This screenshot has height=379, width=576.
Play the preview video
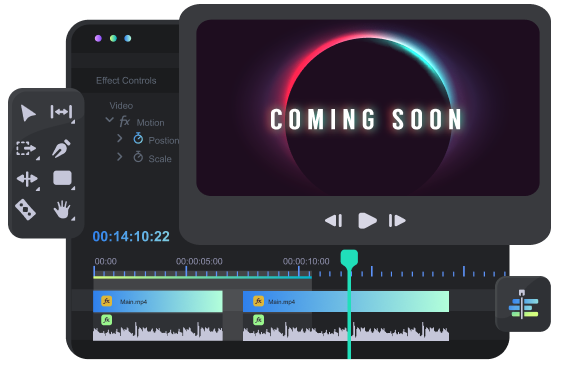tap(367, 220)
